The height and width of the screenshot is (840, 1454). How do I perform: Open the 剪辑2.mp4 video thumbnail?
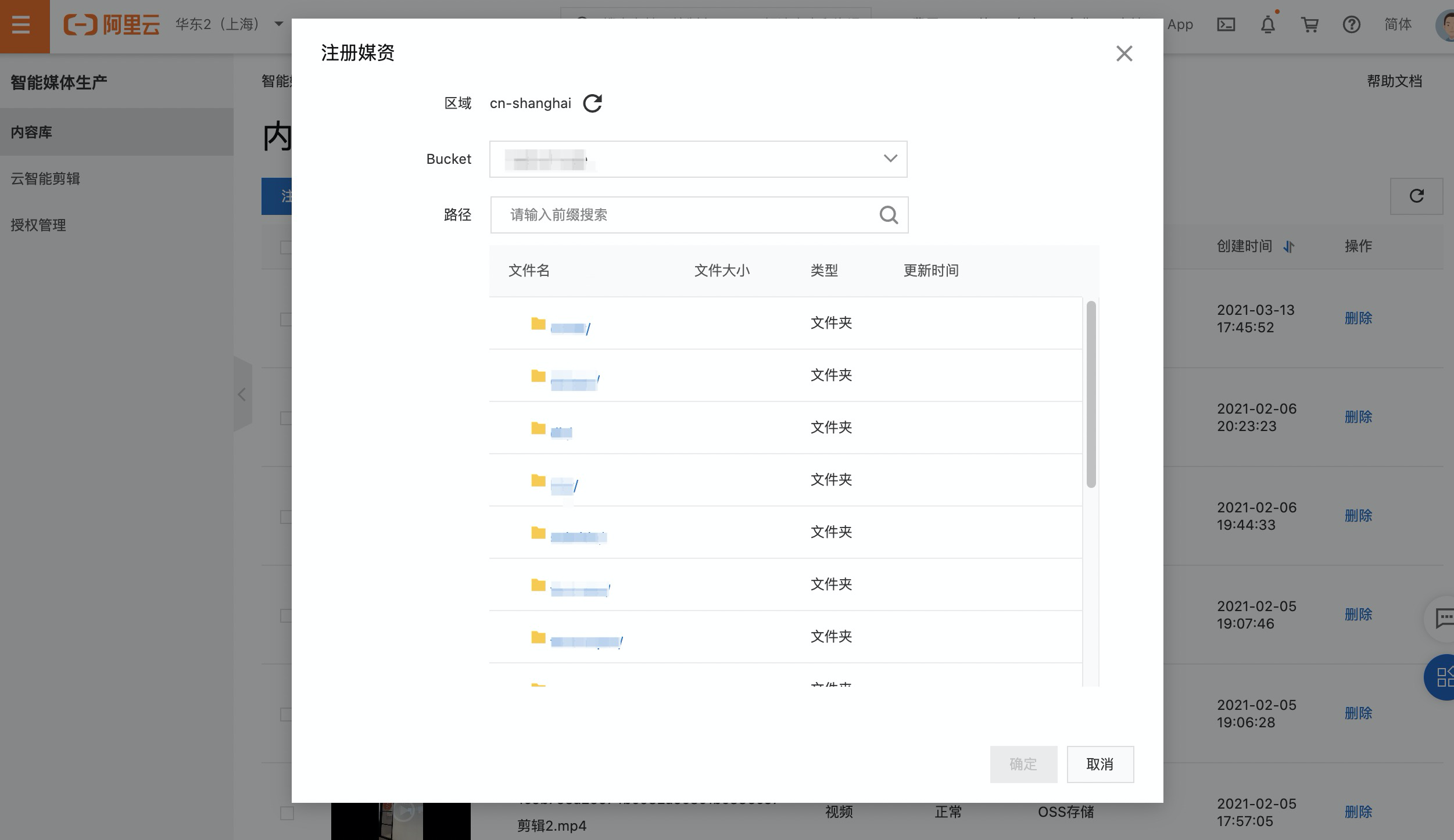(x=400, y=821)
